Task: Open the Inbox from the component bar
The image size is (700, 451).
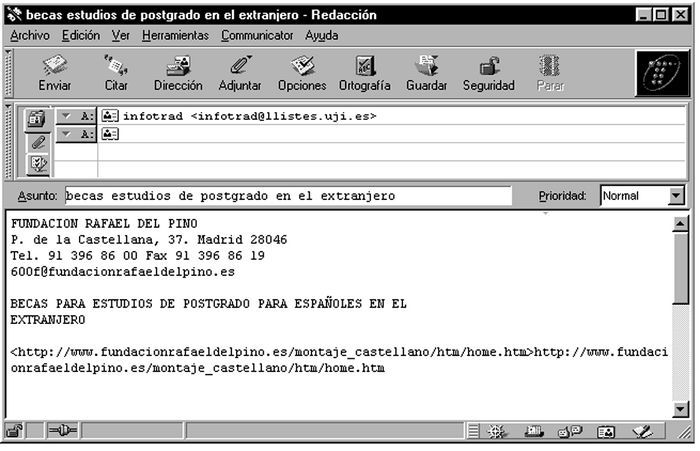Action: pyautogui.click(x=533, y=432)
